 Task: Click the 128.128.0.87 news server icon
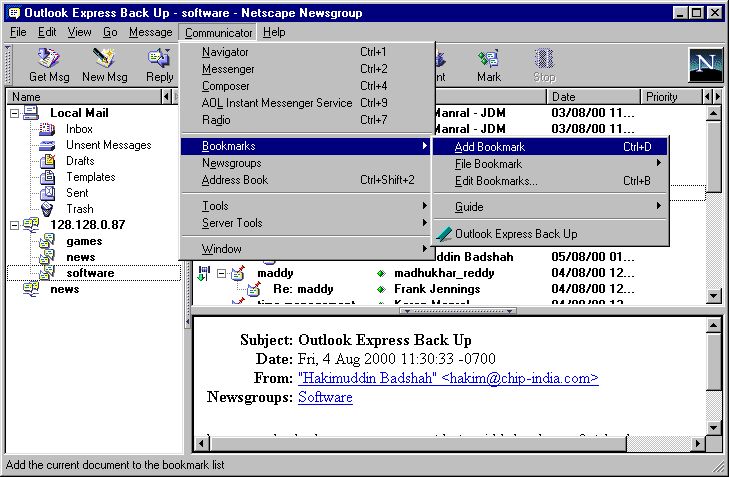pos(31,225)
